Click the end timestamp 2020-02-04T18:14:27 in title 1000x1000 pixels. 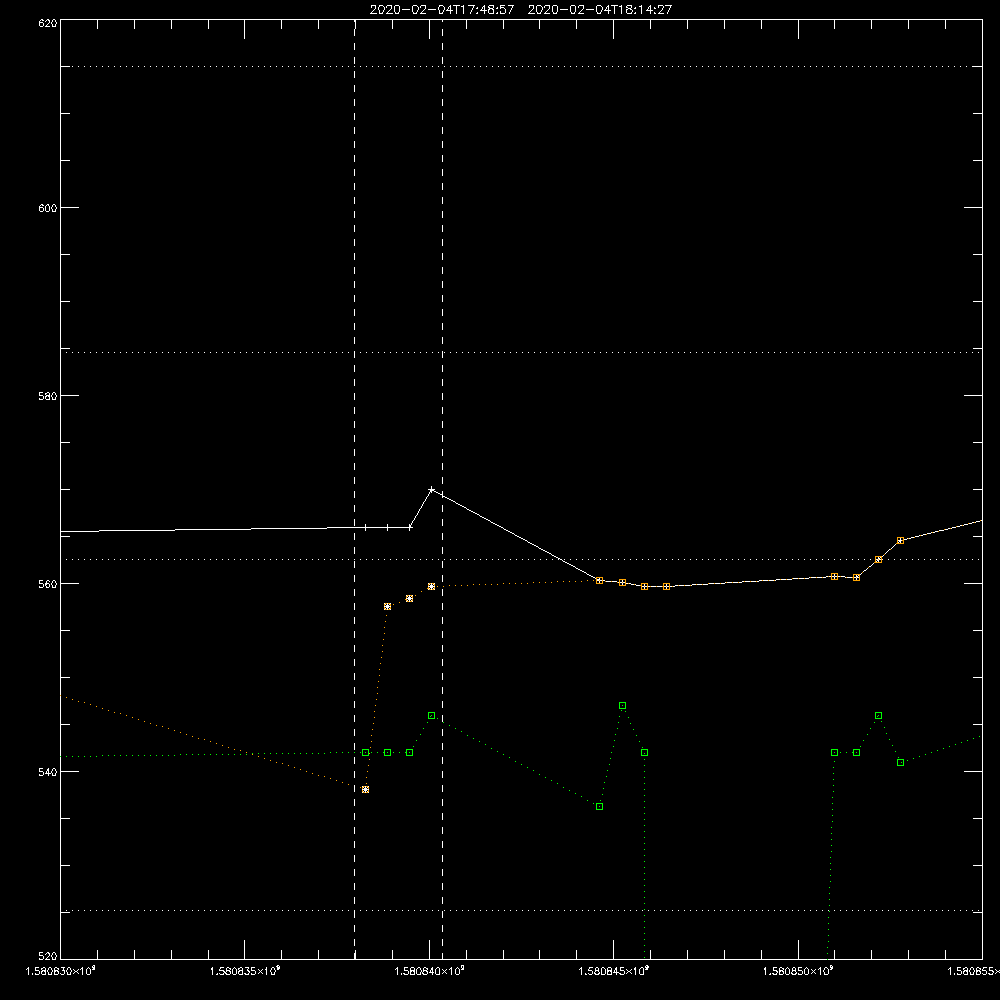[599, 10]
